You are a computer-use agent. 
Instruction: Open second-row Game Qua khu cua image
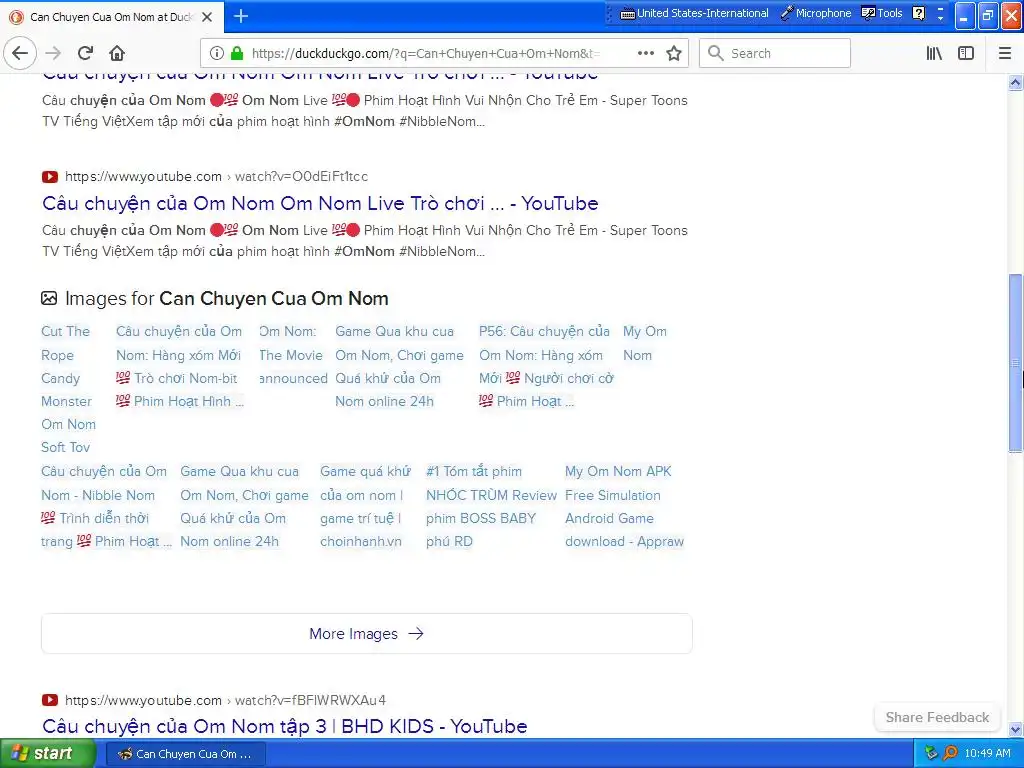244,506
